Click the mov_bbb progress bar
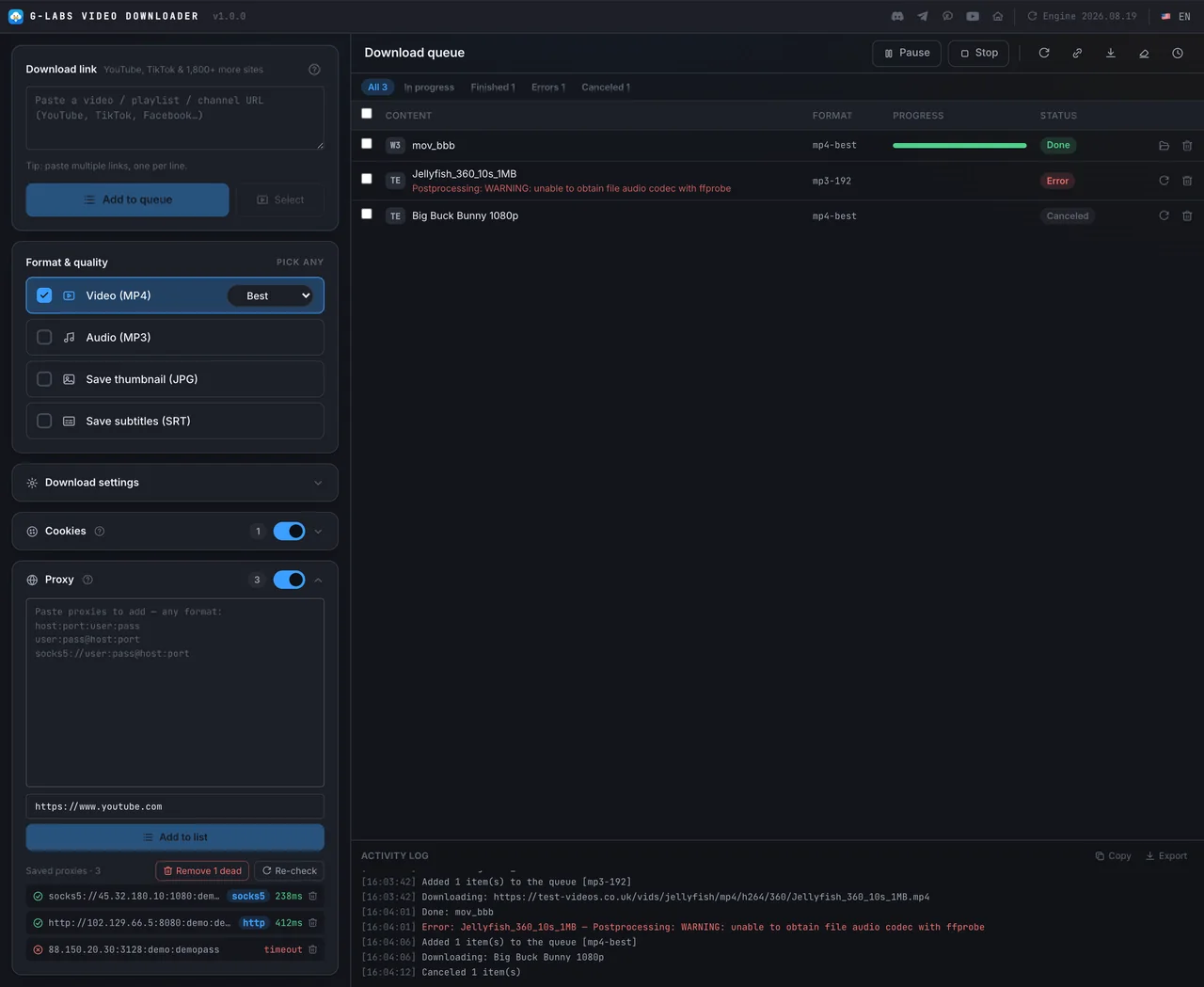This screenshot has width=1204, height=987. click(959, 146)
